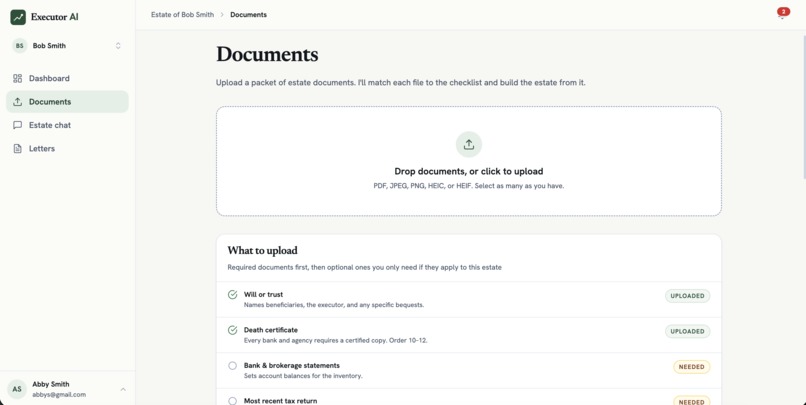
Task: Click the NEEDED badge for Most recent tax return
Action: coord(691,401)
